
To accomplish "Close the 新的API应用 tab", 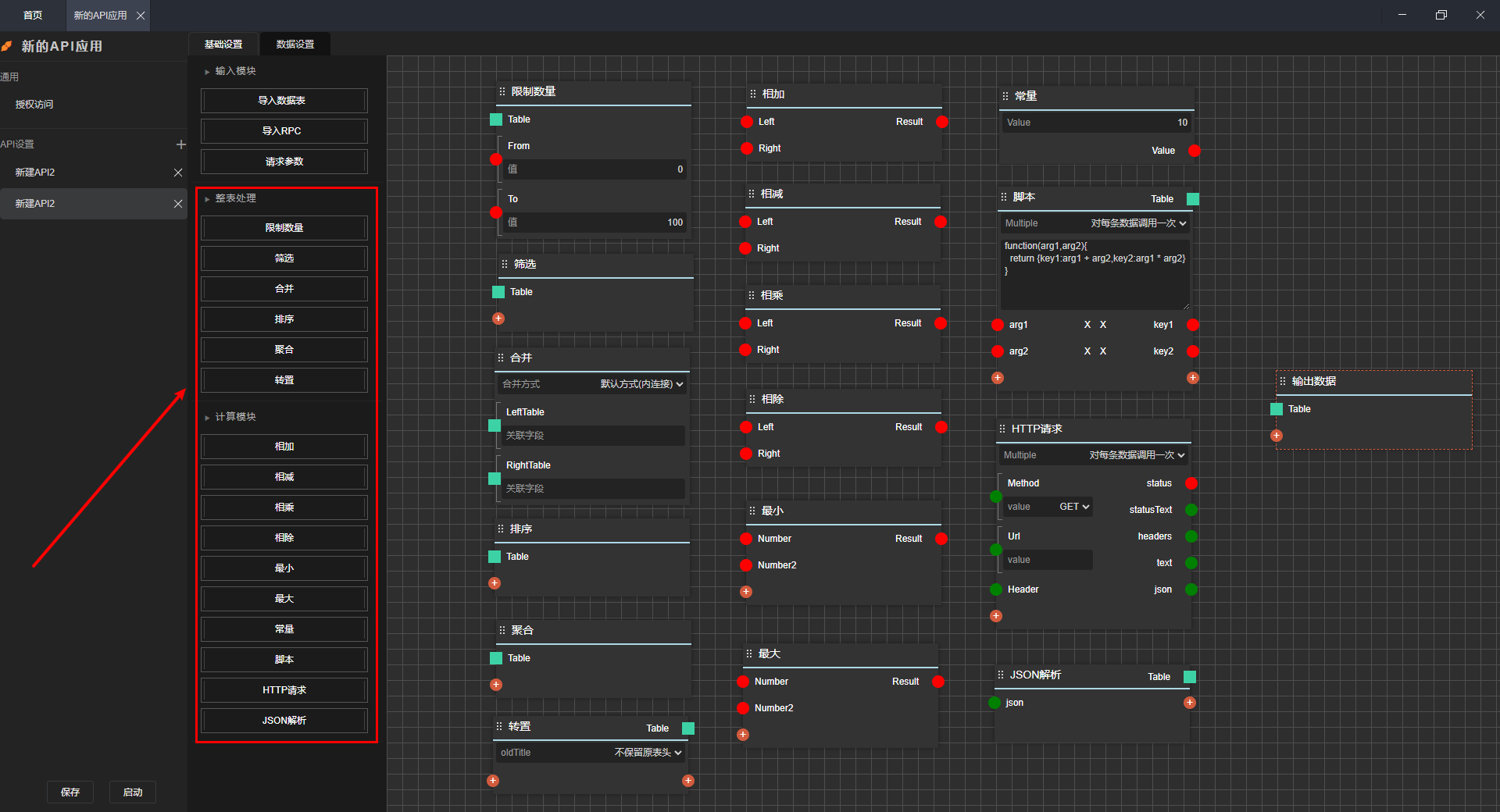I will [x=141, y=16].
